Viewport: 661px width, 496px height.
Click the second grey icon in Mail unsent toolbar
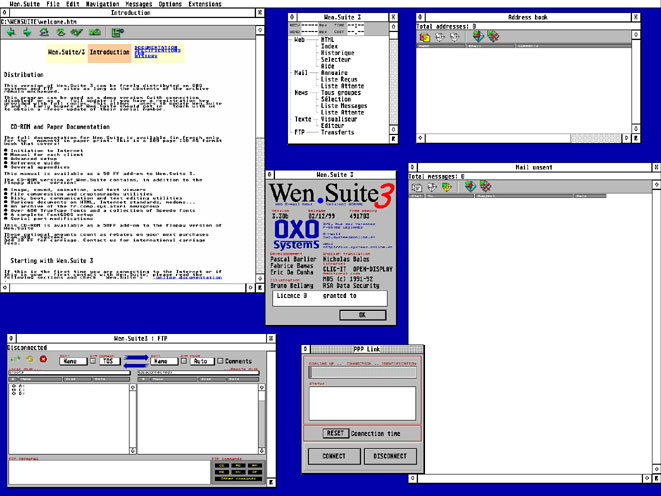pyautogui.click(x=432, y=187)
